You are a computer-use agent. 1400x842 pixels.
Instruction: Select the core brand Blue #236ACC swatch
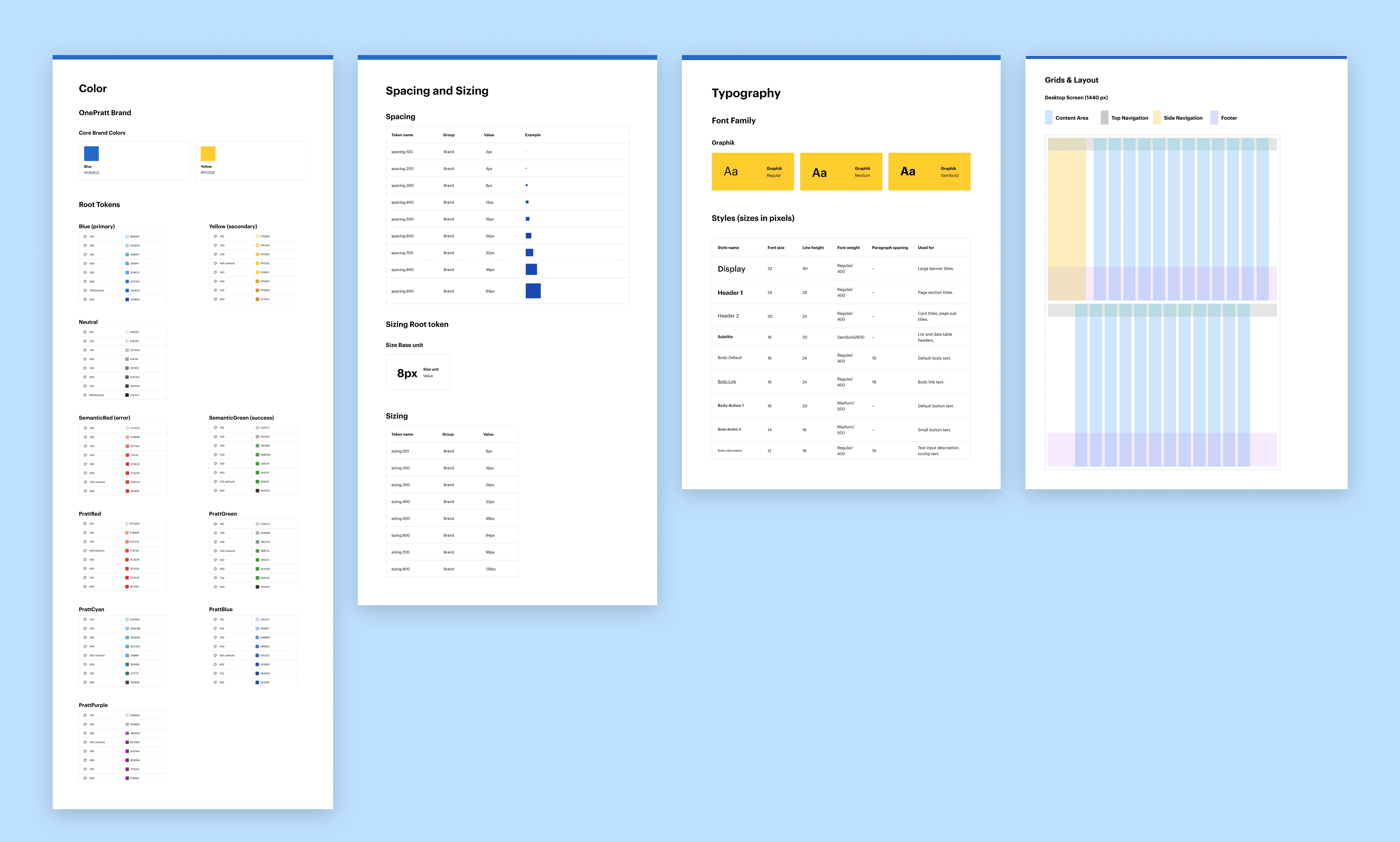(x=91, y=154)
